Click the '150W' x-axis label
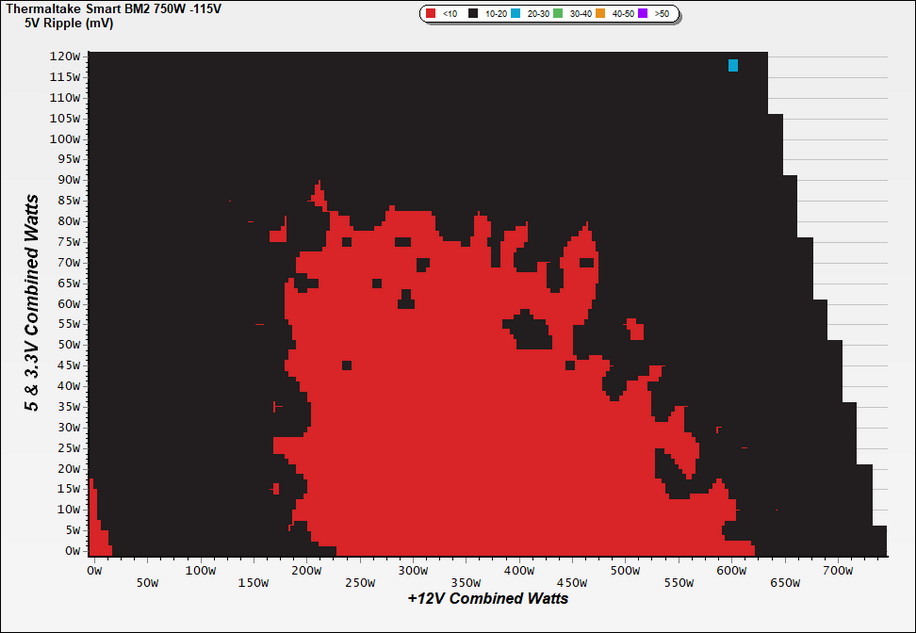Image resolution: width=916 pixels, height=633 pixels. point(254,583)
